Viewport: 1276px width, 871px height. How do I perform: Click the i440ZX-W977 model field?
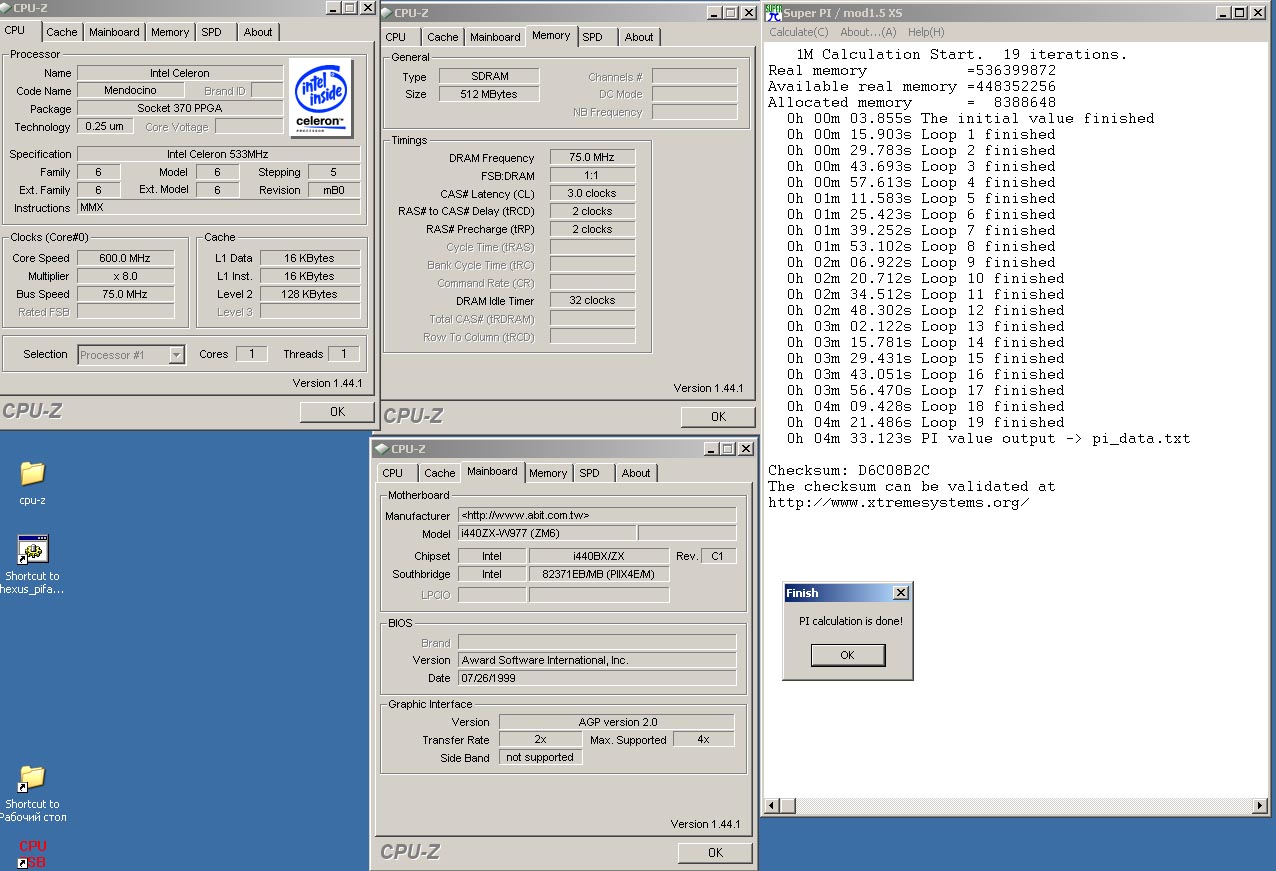[x=546, y=533]
